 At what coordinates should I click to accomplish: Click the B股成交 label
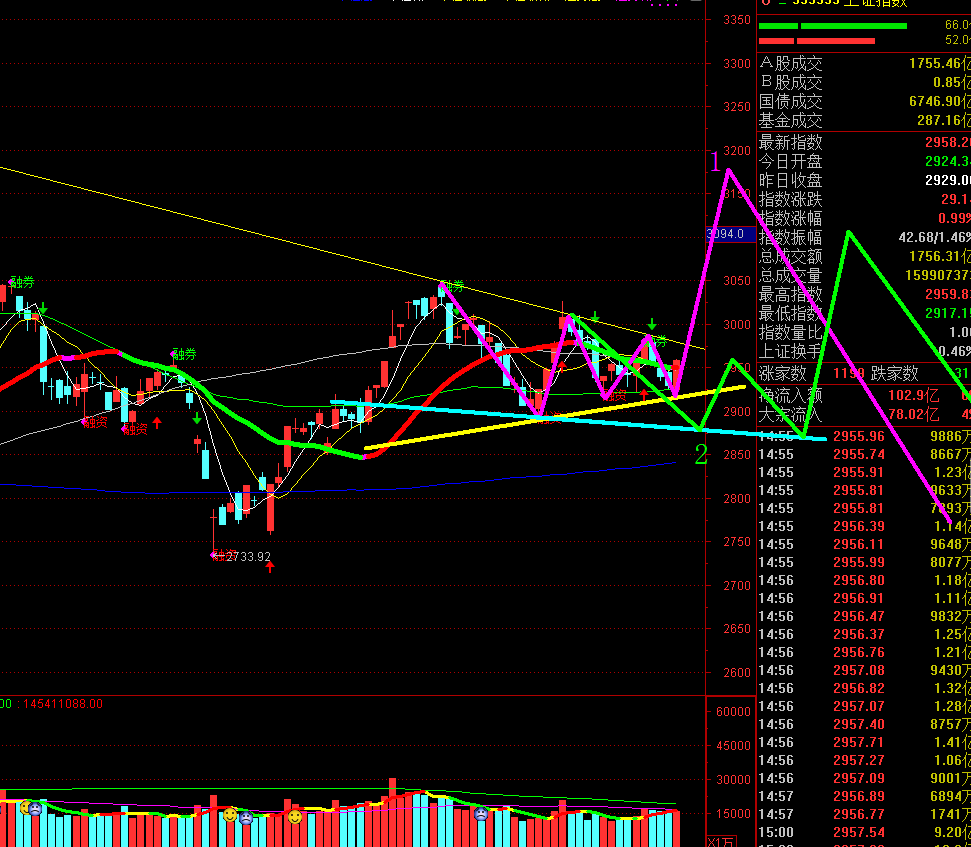point(791,82)
